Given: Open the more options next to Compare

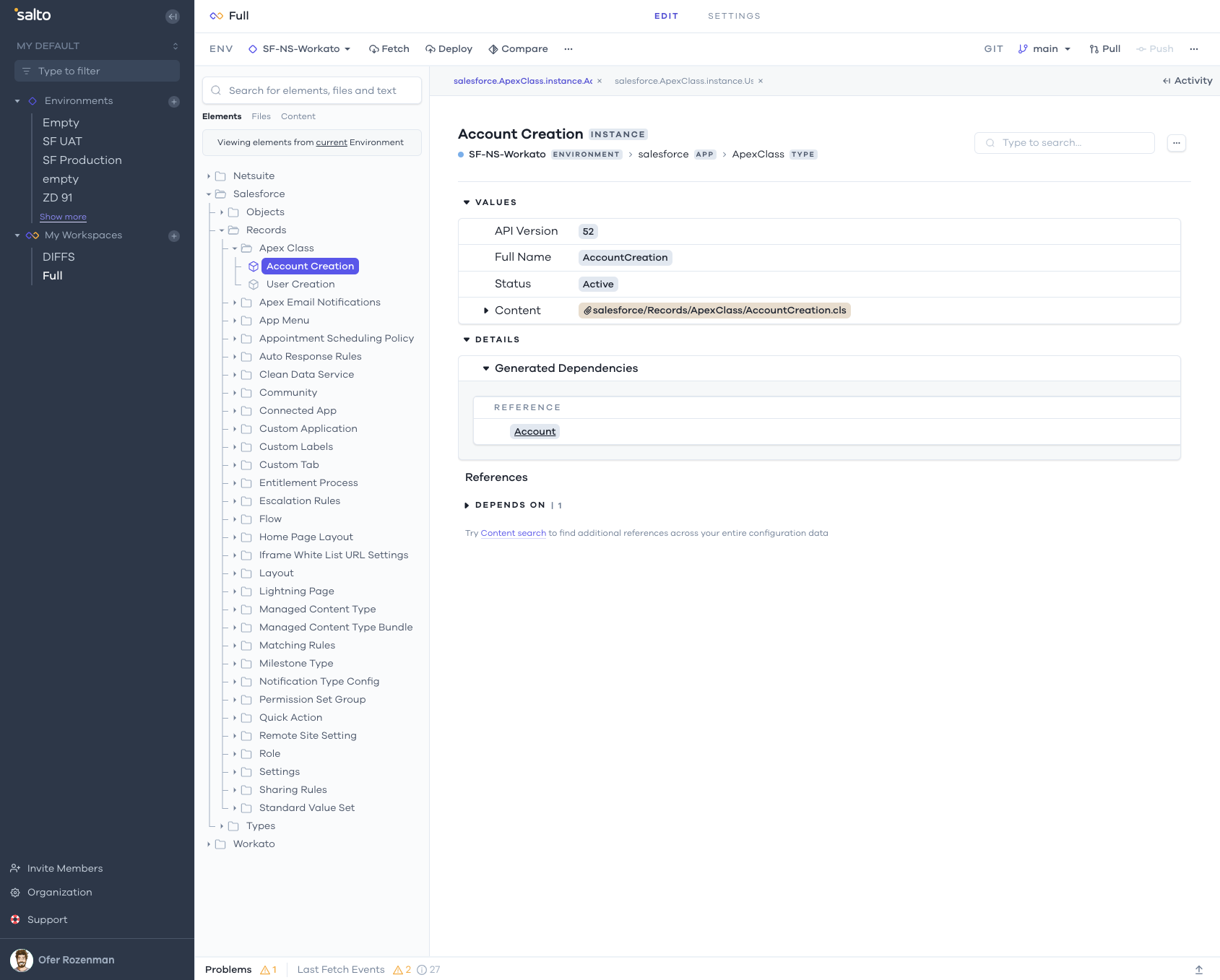Looking at the screenshot, I should pos(568,49).
